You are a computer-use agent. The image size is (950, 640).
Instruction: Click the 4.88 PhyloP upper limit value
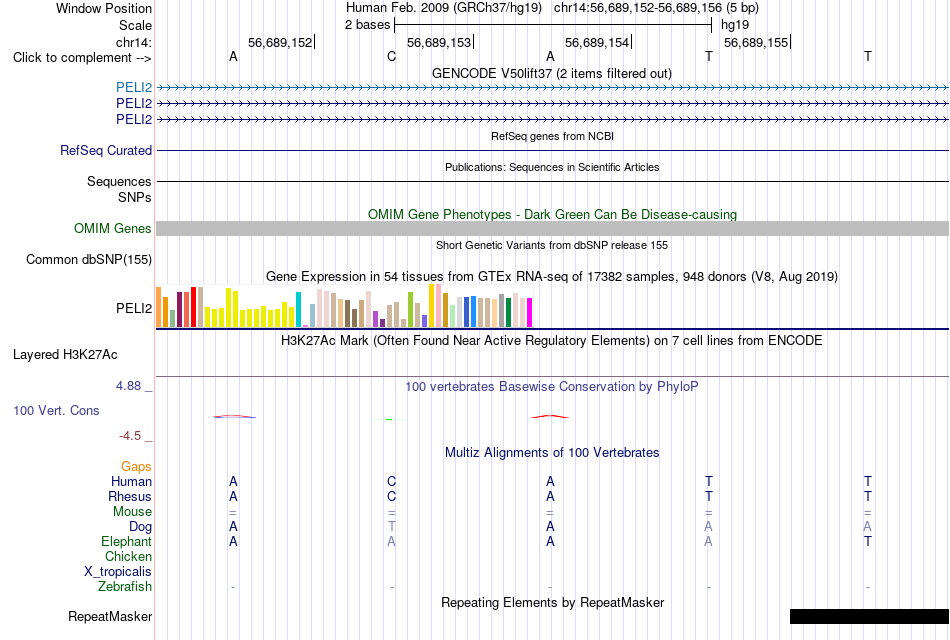click(x=128, y=385)
